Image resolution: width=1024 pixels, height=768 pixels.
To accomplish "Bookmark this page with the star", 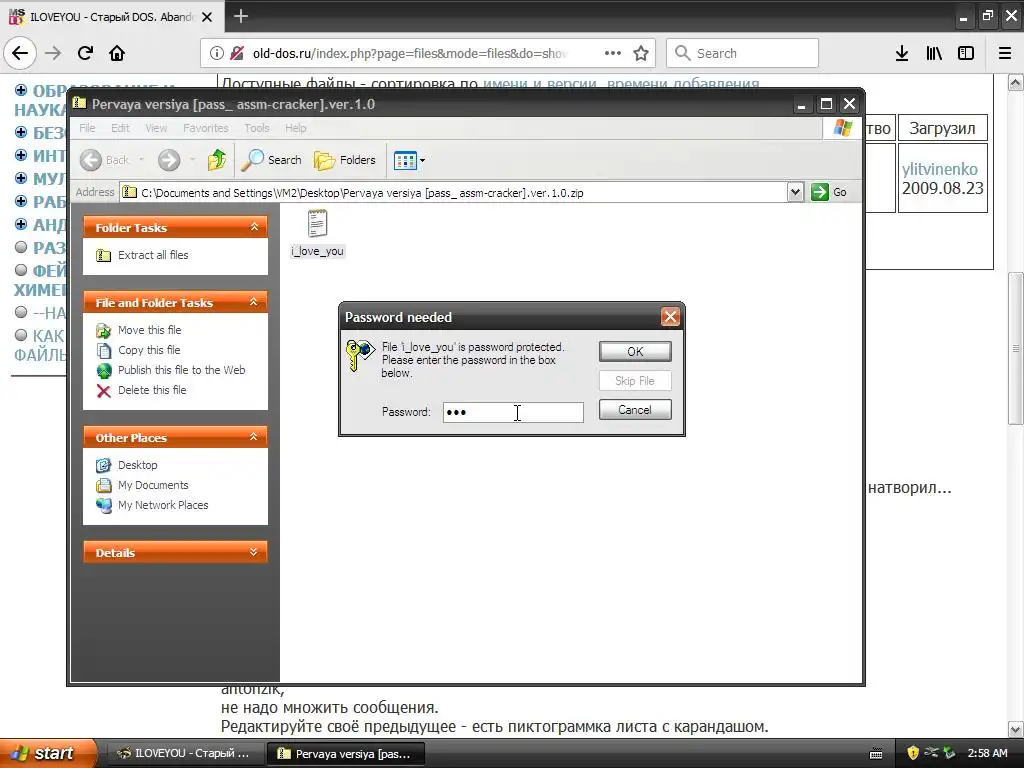I will pos(641,53).
